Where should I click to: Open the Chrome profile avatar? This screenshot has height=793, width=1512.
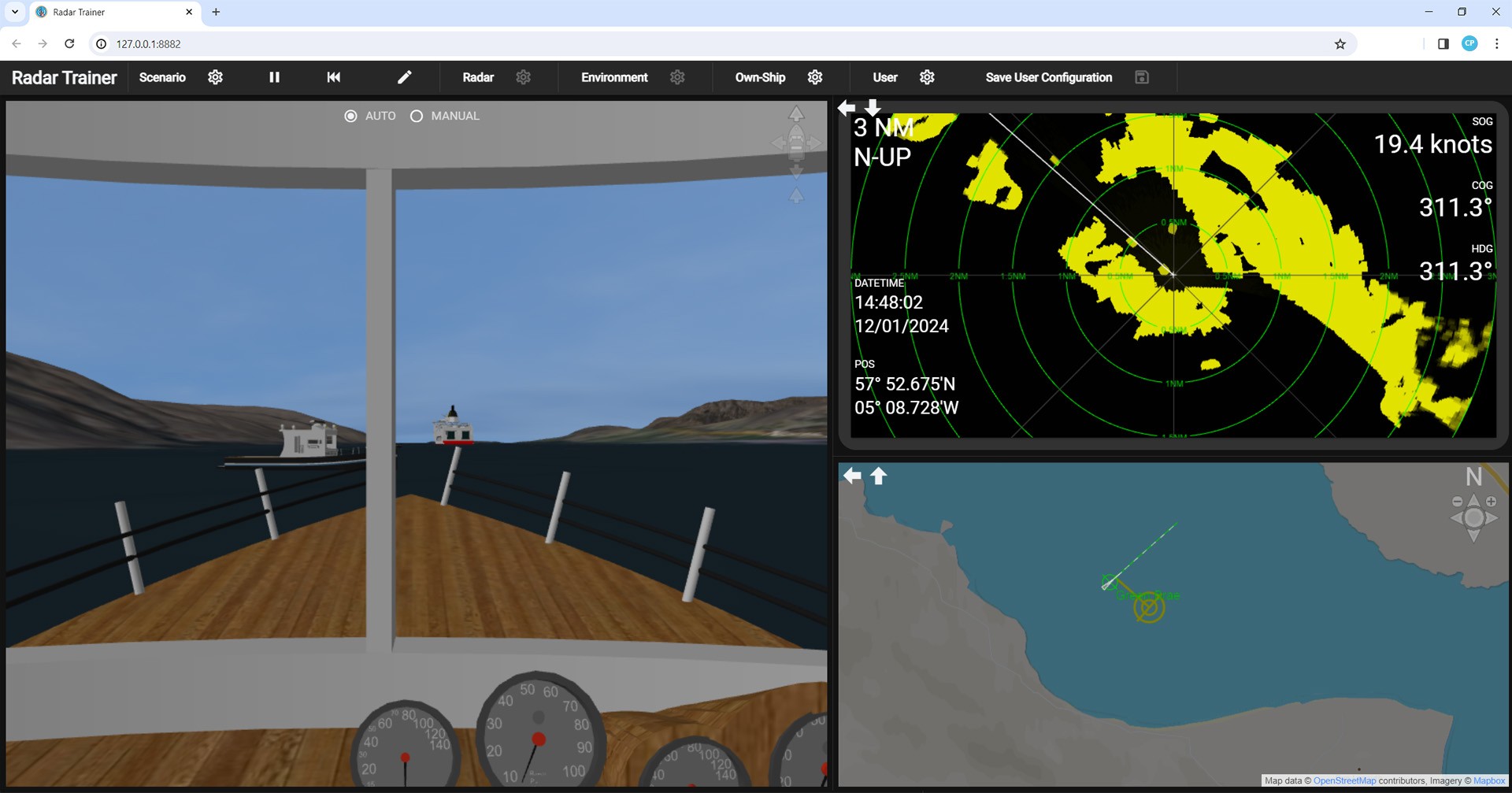1469,44
